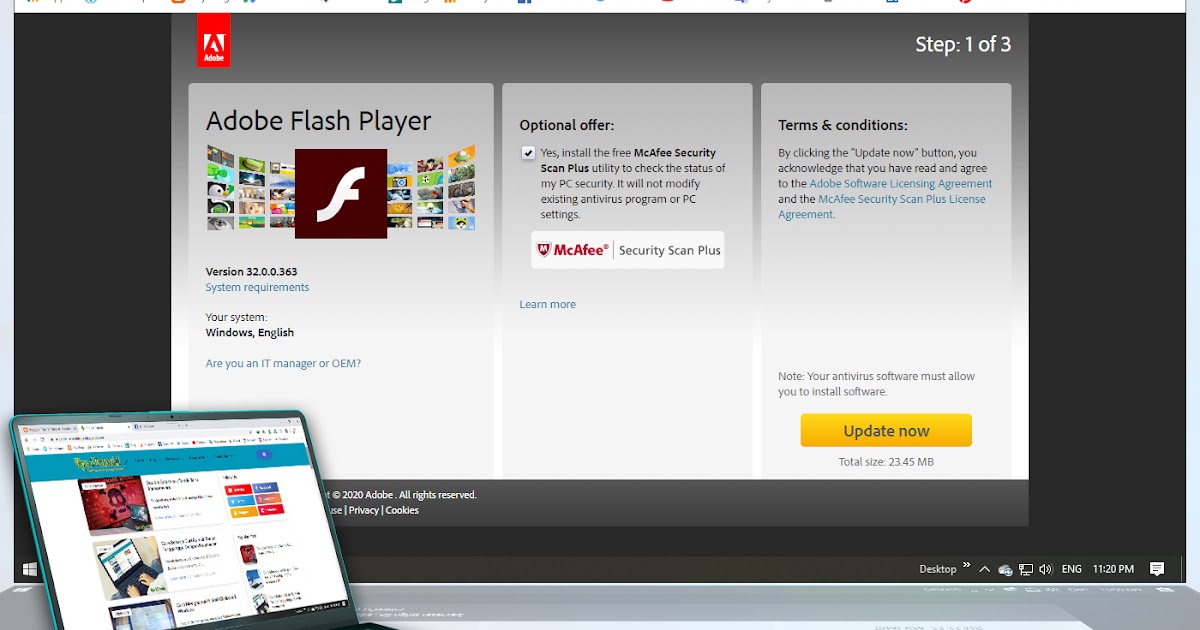Click the Update now button

tap(886, 430)
